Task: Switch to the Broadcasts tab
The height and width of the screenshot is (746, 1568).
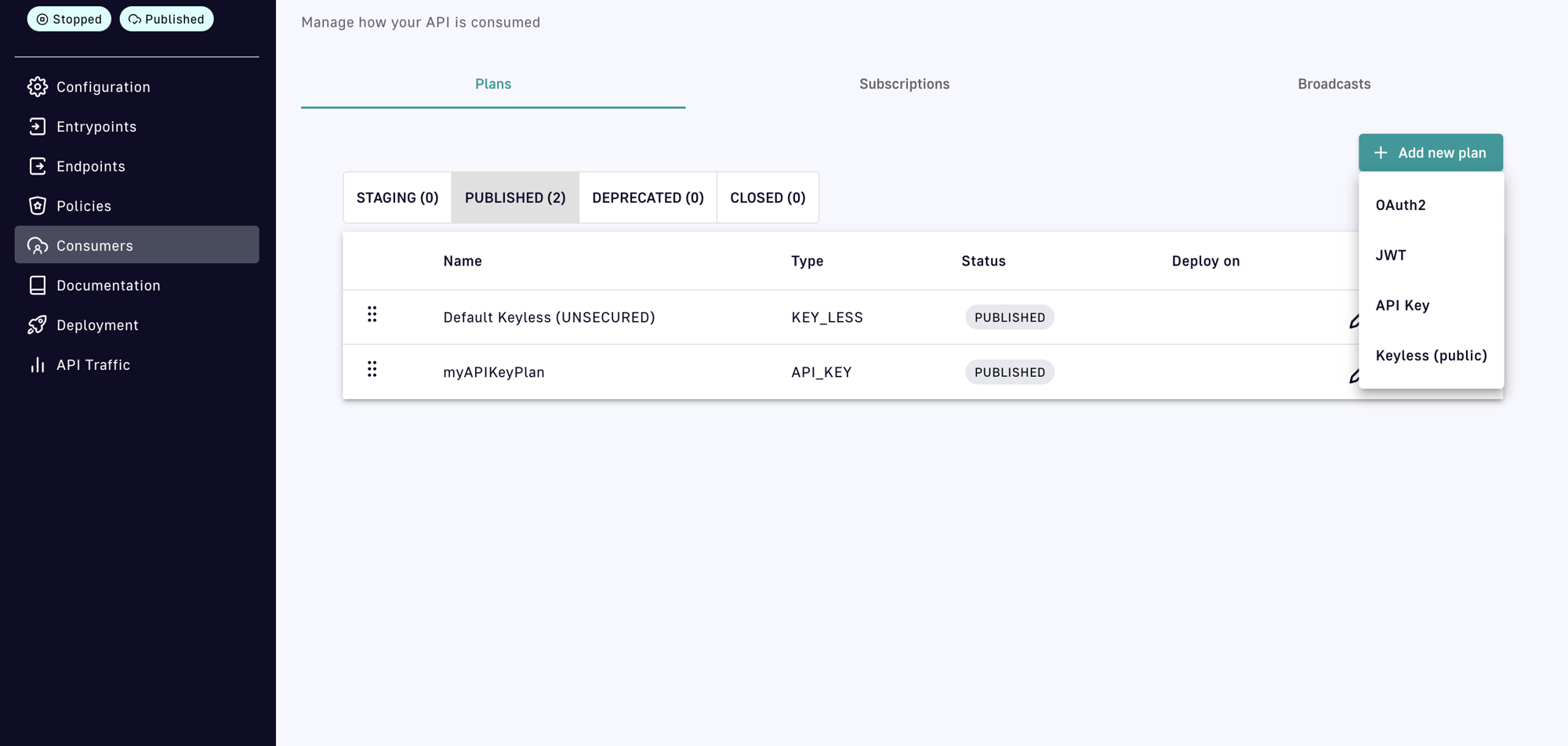Action: (x=1334, y=84)
